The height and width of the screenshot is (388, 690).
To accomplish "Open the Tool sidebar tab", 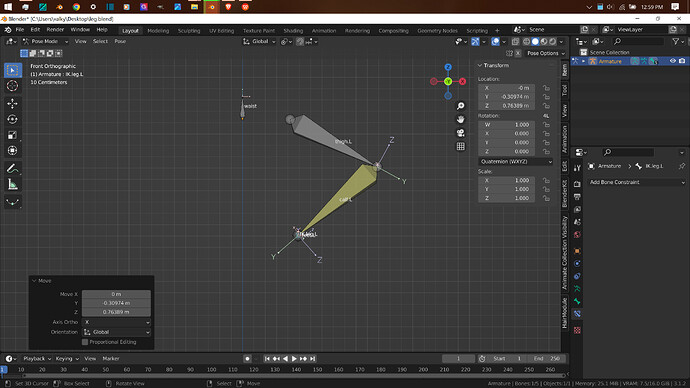I will click(x=565, y=90).
